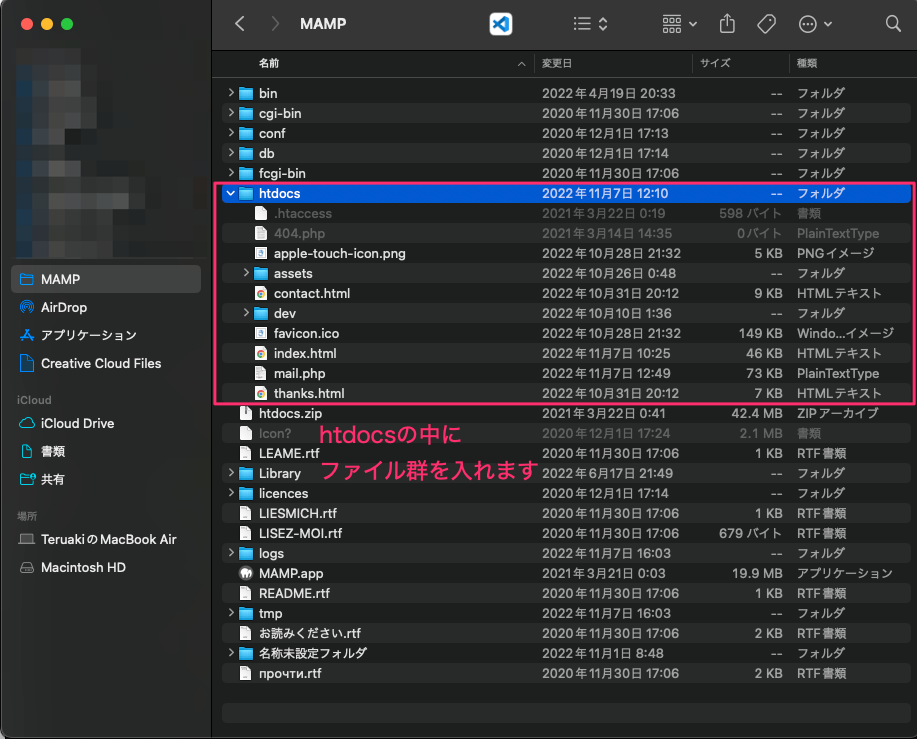This screenshot has height=739, width=917.
Task: Collapse the htdocs folder
Action: [x=230, y=193]
